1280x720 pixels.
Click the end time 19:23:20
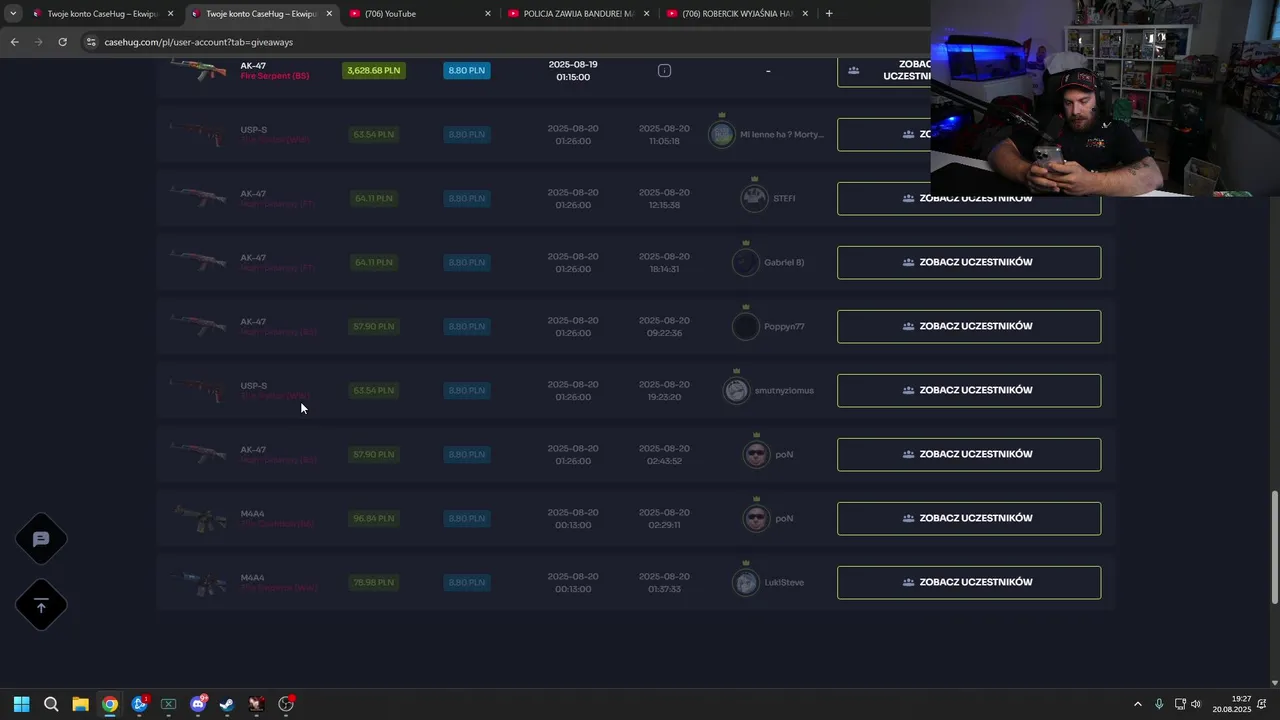[664, 397]
